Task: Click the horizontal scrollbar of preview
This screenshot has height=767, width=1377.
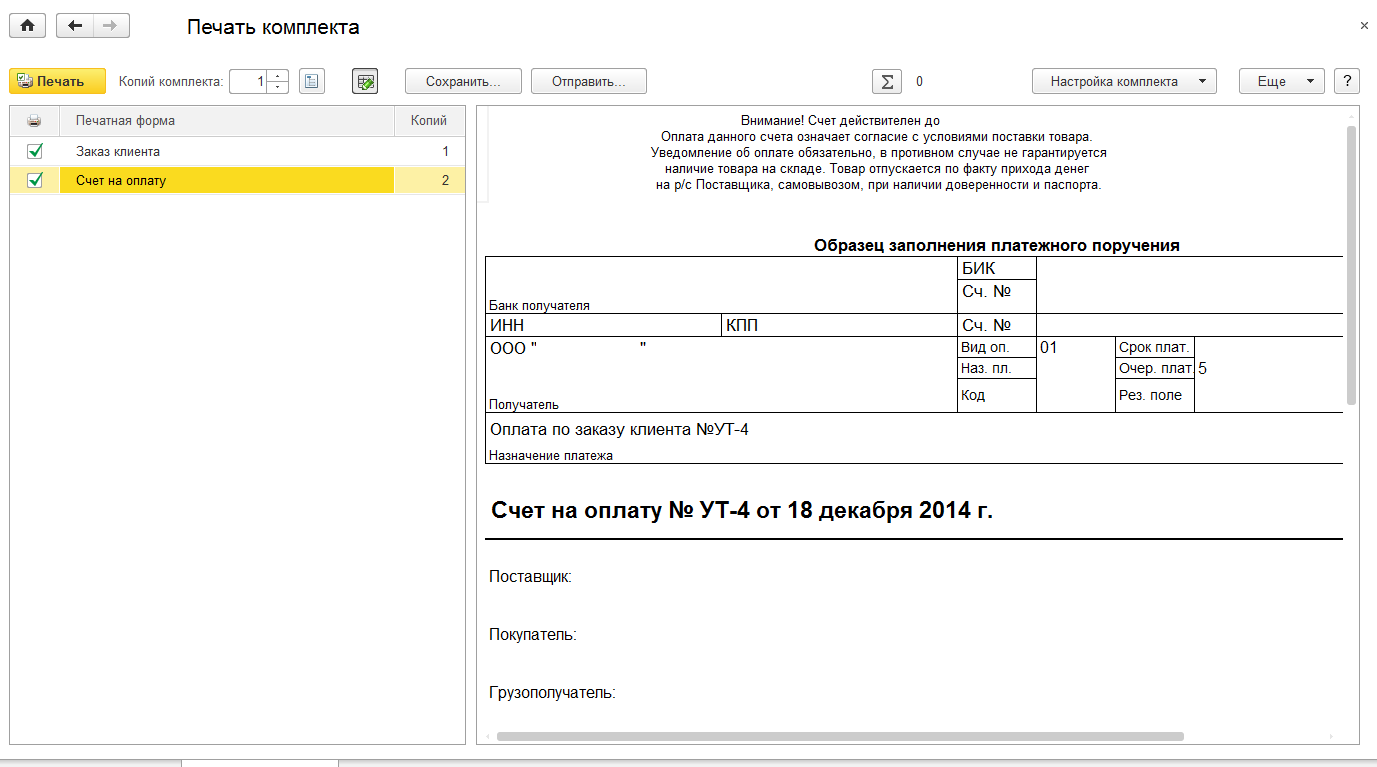Action: [x=840, y=736]
